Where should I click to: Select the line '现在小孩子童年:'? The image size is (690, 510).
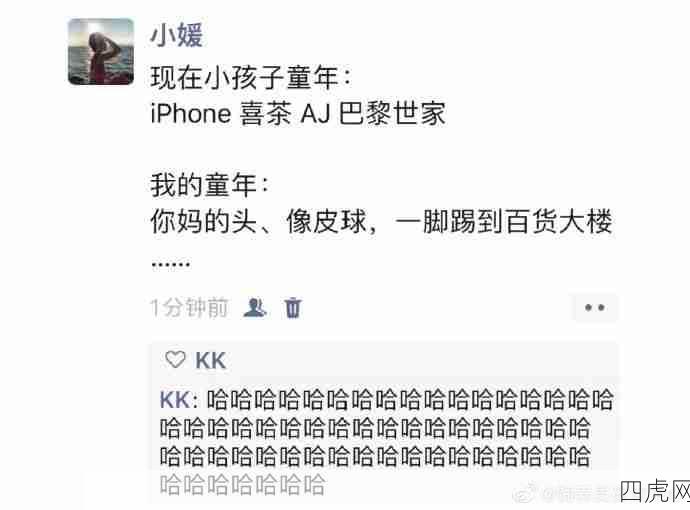(251, 78)
